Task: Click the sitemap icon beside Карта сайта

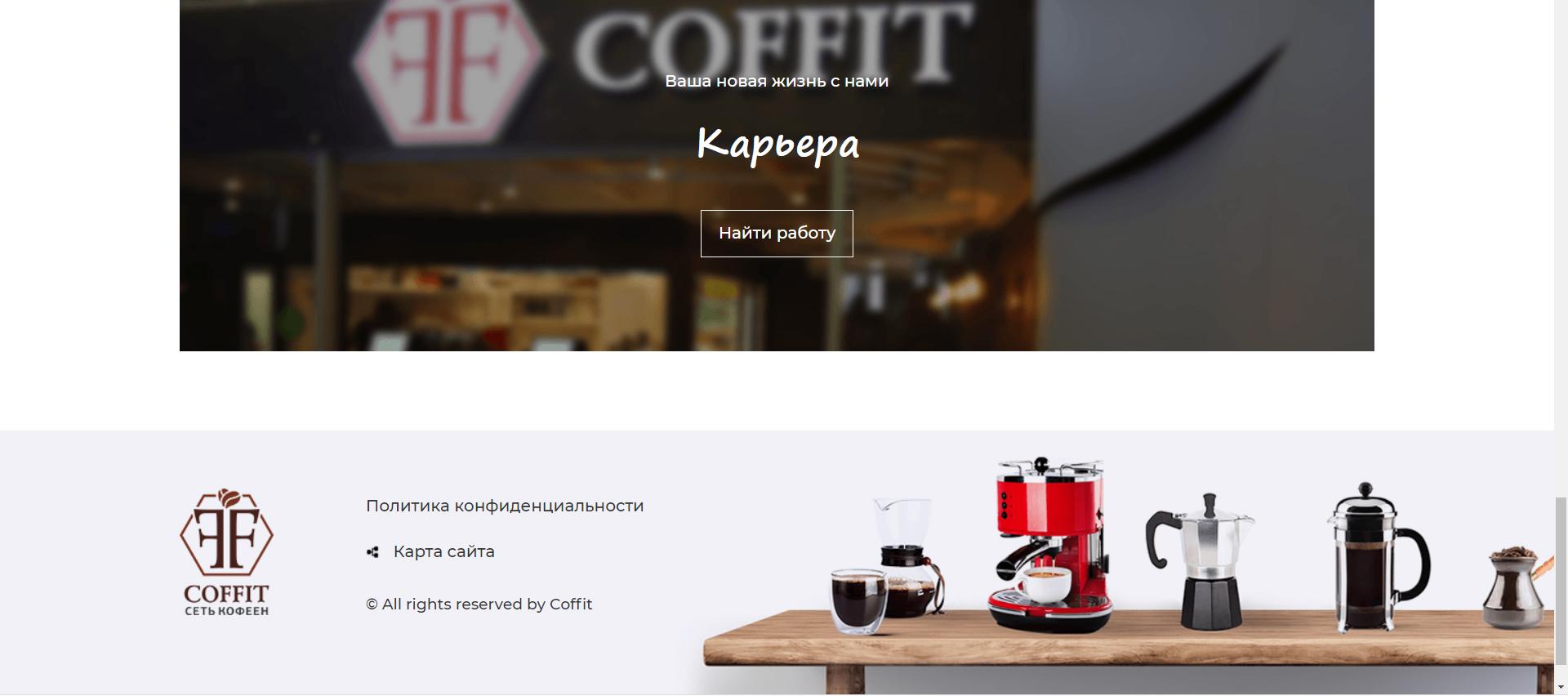Action: point(372,552)
